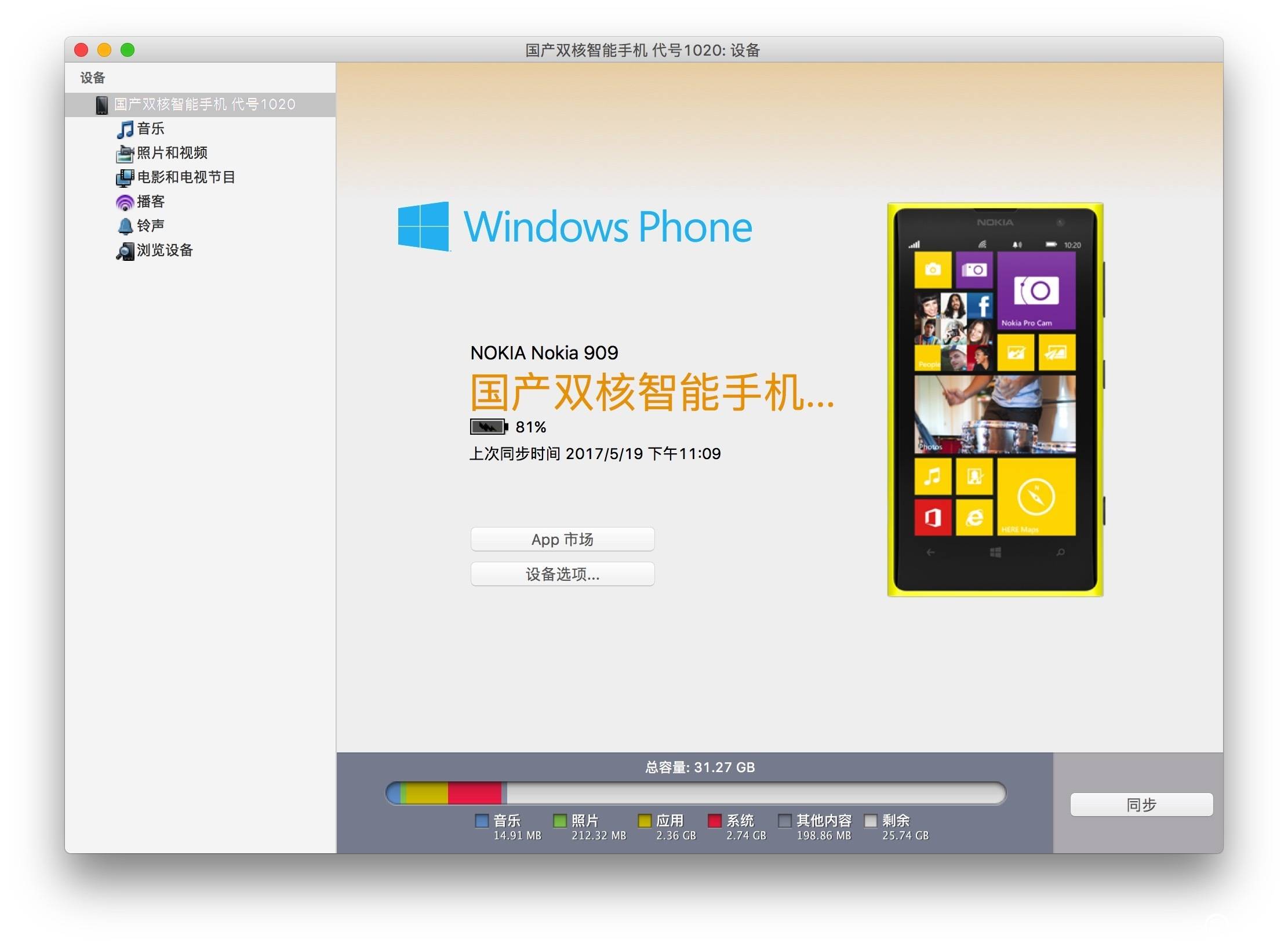Click the Windows Phone wordmark text
This screenshot has height=946, width=1288.
[x=608, y=227]
